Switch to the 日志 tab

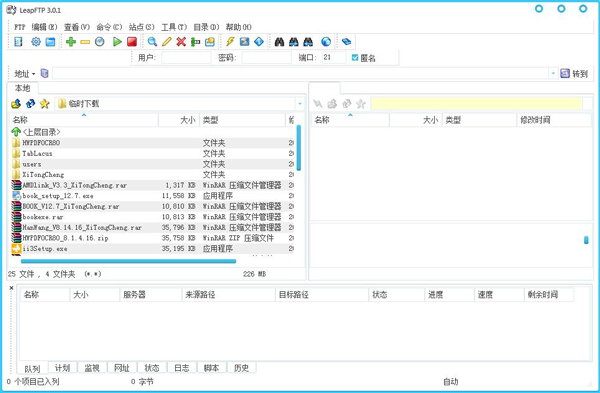point(181,368)
